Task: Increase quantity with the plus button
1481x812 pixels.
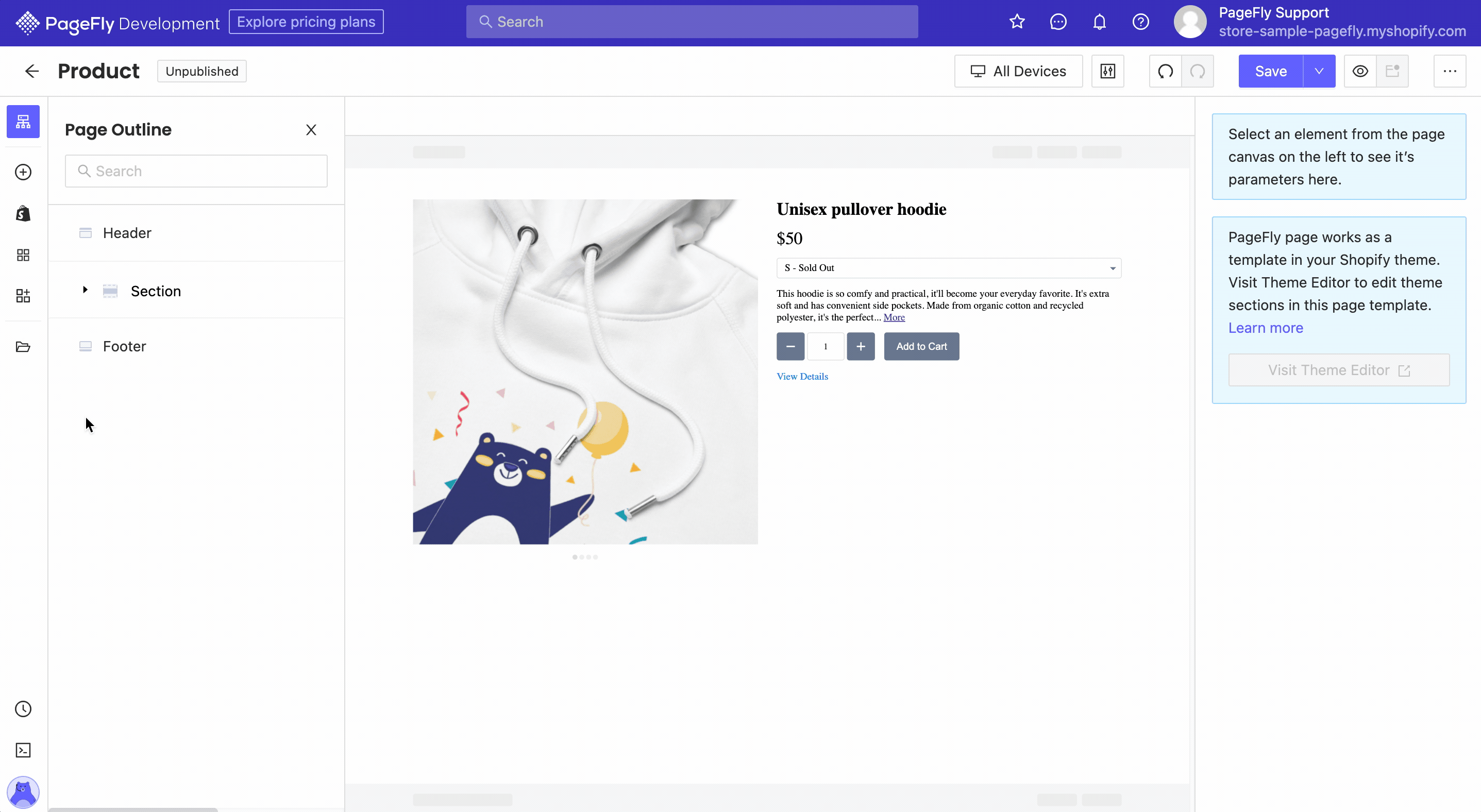Action: 861,347
